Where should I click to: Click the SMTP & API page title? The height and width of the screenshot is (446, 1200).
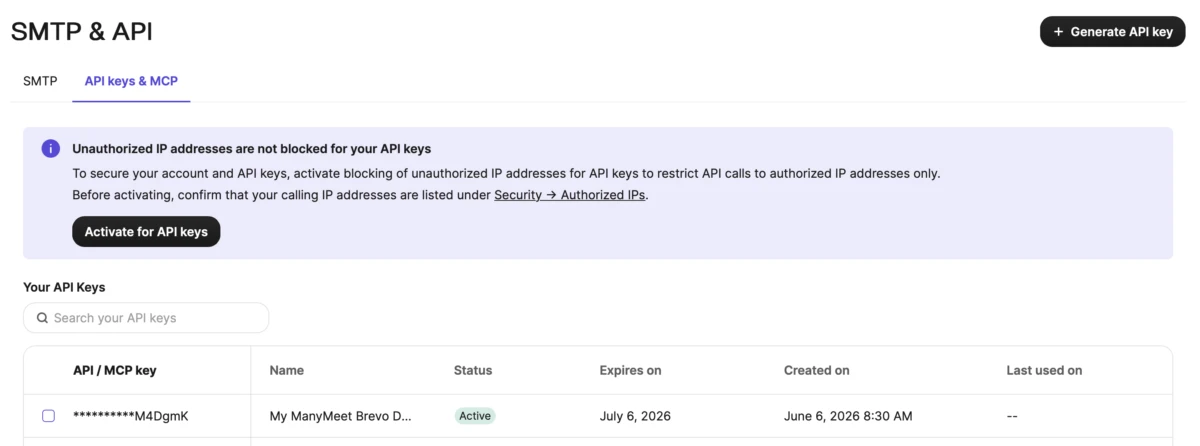click(x=82, y=31)
